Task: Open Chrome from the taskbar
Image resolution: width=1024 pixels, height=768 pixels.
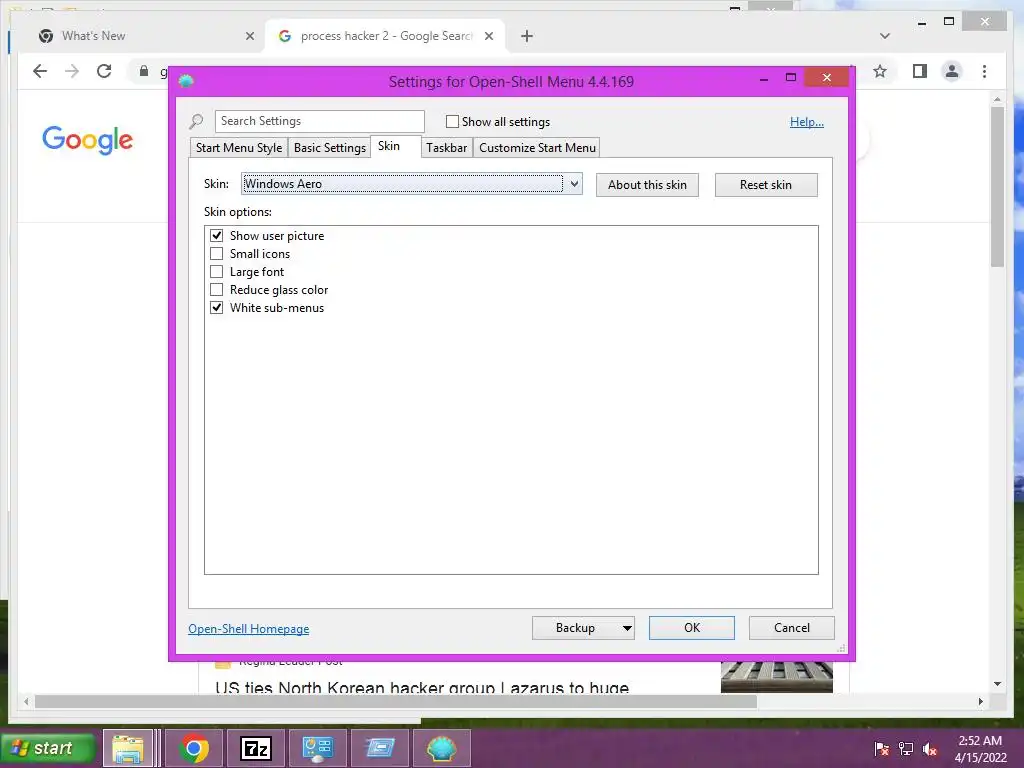Action: click(x=194, y=748)
